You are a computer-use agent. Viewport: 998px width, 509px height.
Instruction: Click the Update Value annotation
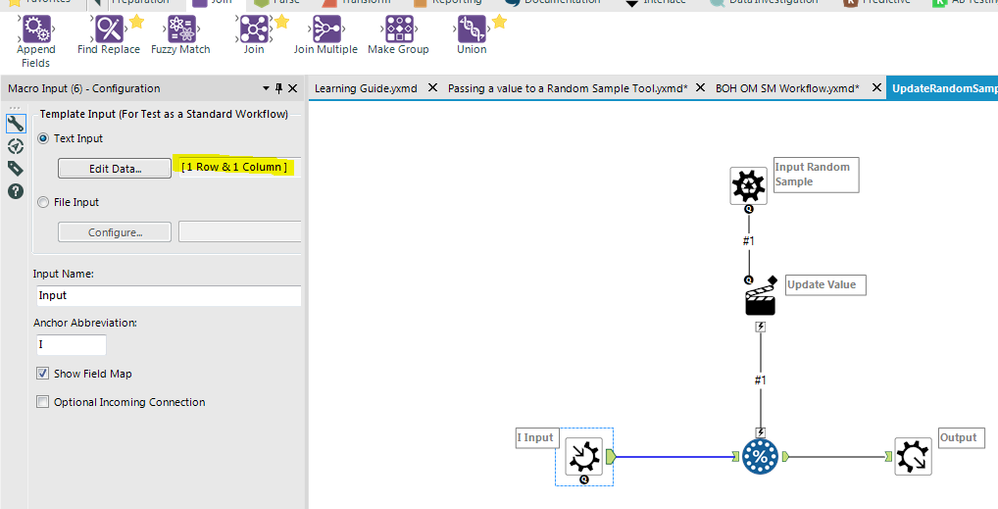pos(826,284)
